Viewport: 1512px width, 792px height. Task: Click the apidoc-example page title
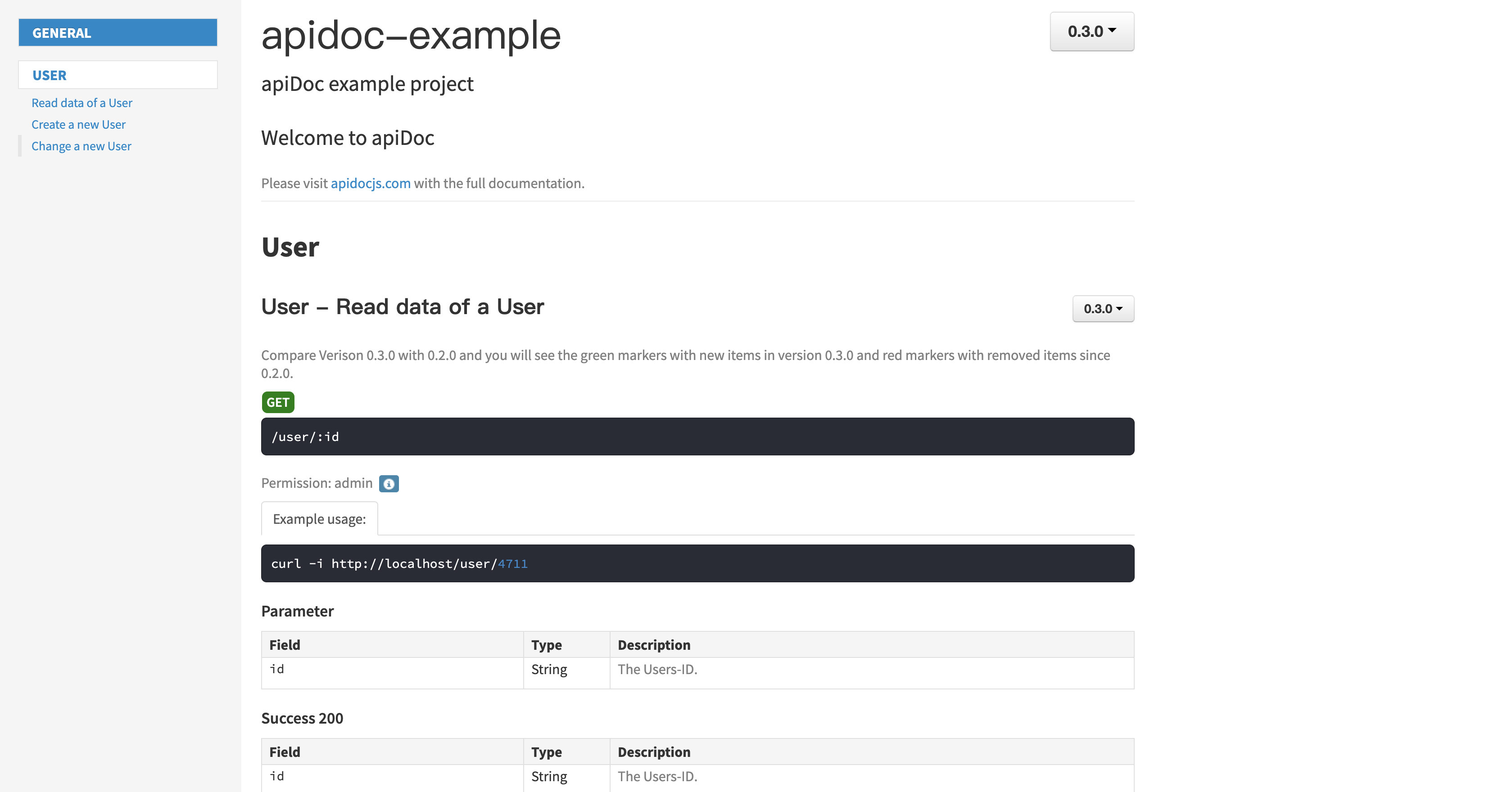coord(411,35)
